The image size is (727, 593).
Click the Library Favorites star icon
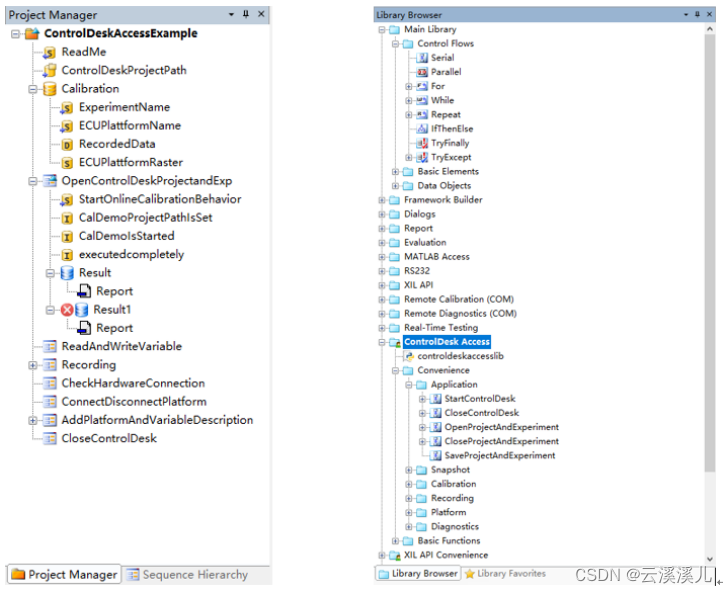[470, 574]
